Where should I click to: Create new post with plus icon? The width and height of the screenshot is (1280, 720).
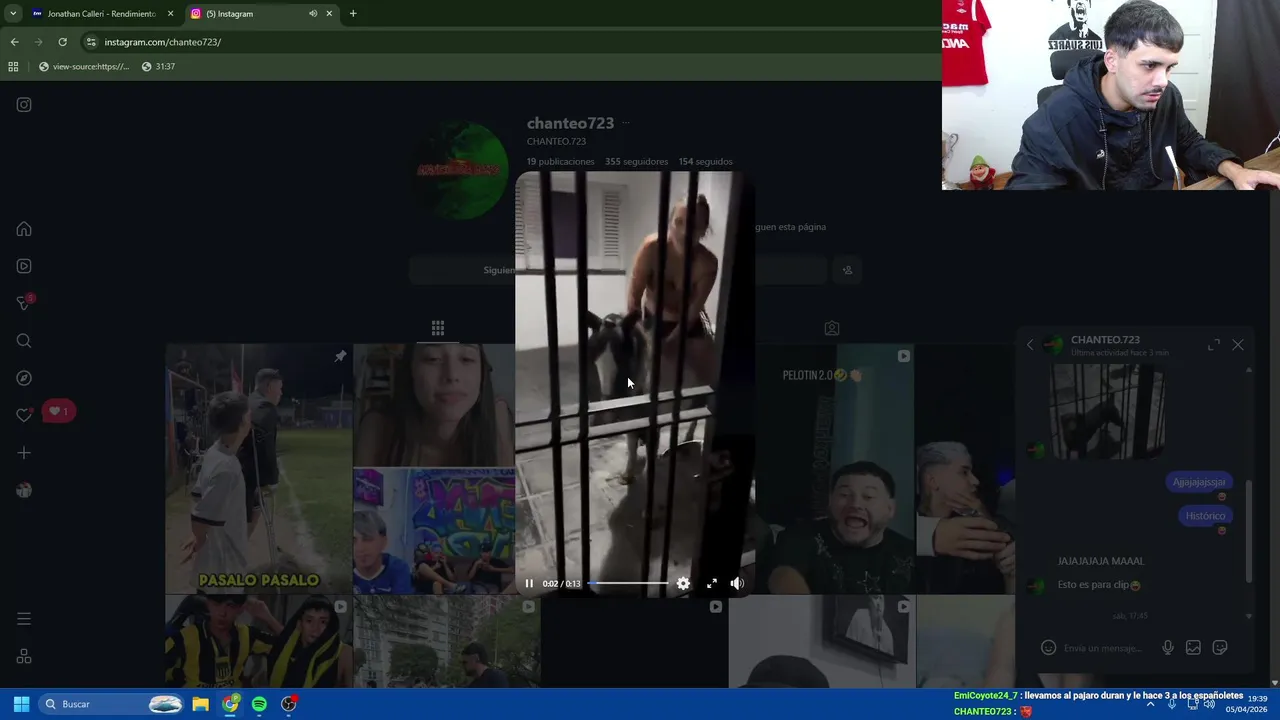24,453
